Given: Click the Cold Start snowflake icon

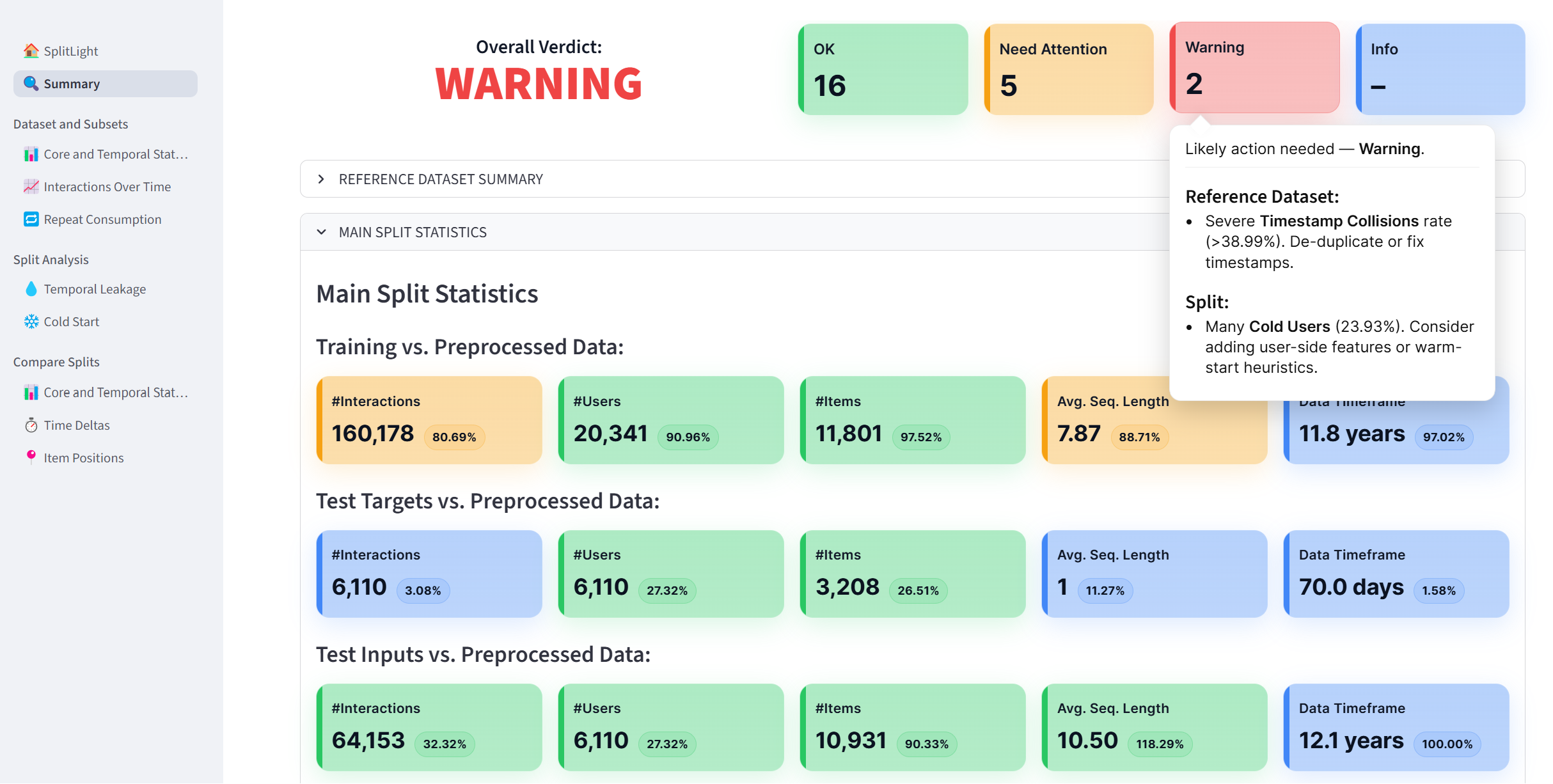Looking at the screenshot, I should coord(31,322).
